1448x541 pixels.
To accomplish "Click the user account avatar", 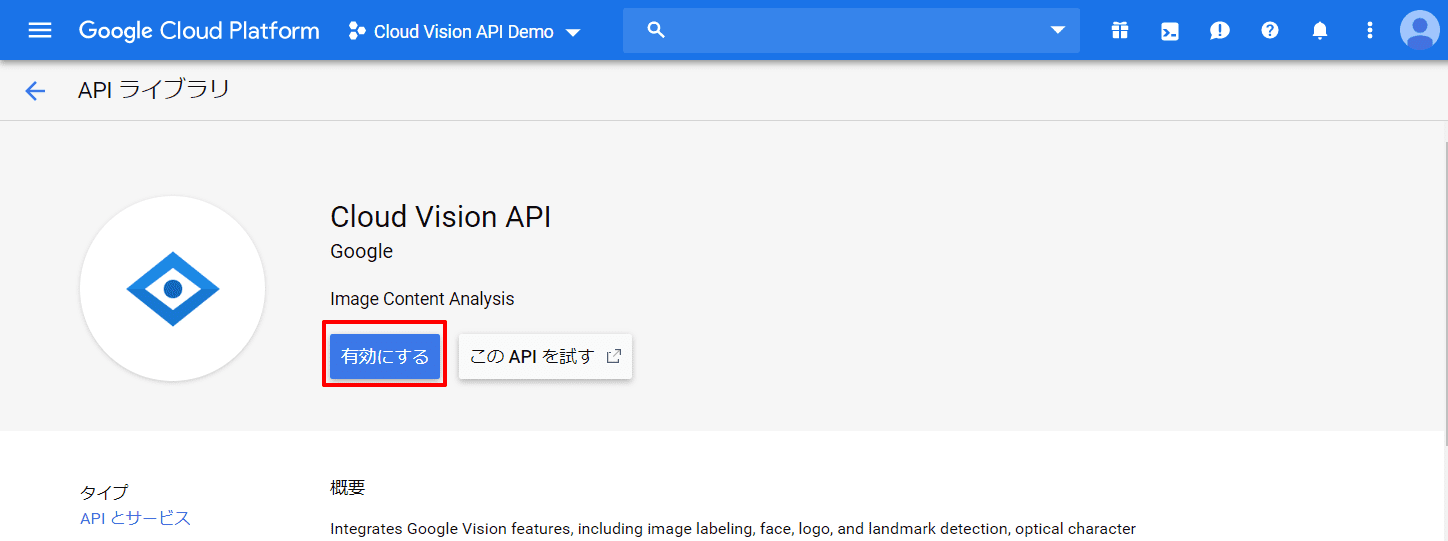I will pyautogui.click(x=1420, y=30).
